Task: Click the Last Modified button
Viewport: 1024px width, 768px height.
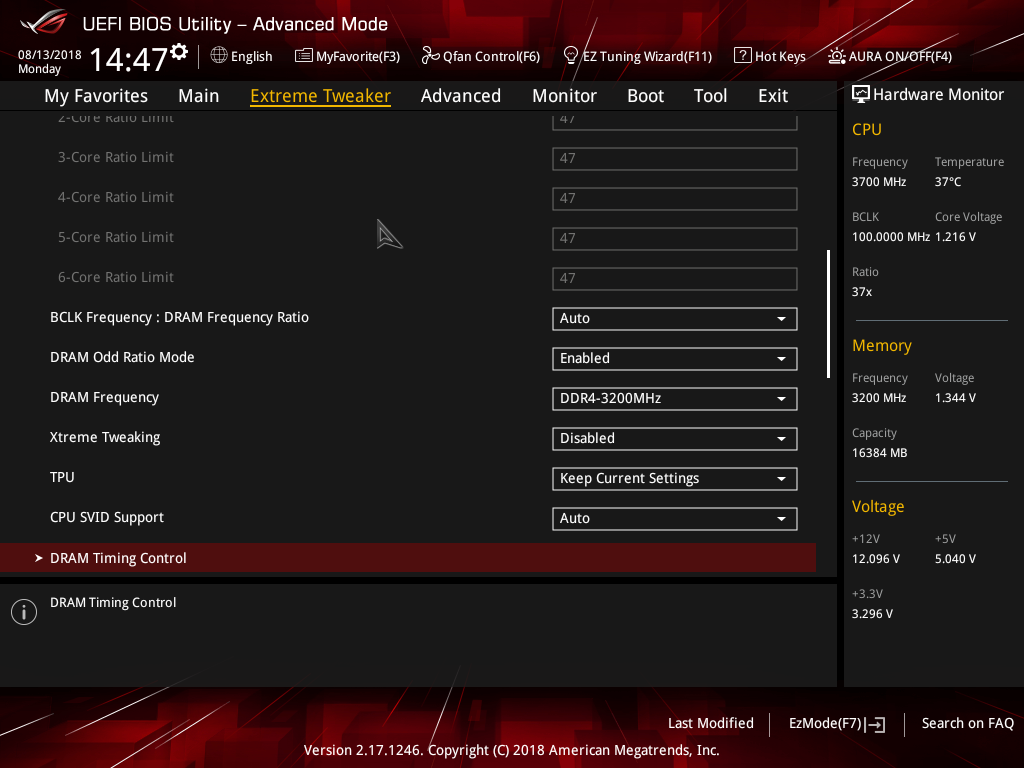Action: 711,724
